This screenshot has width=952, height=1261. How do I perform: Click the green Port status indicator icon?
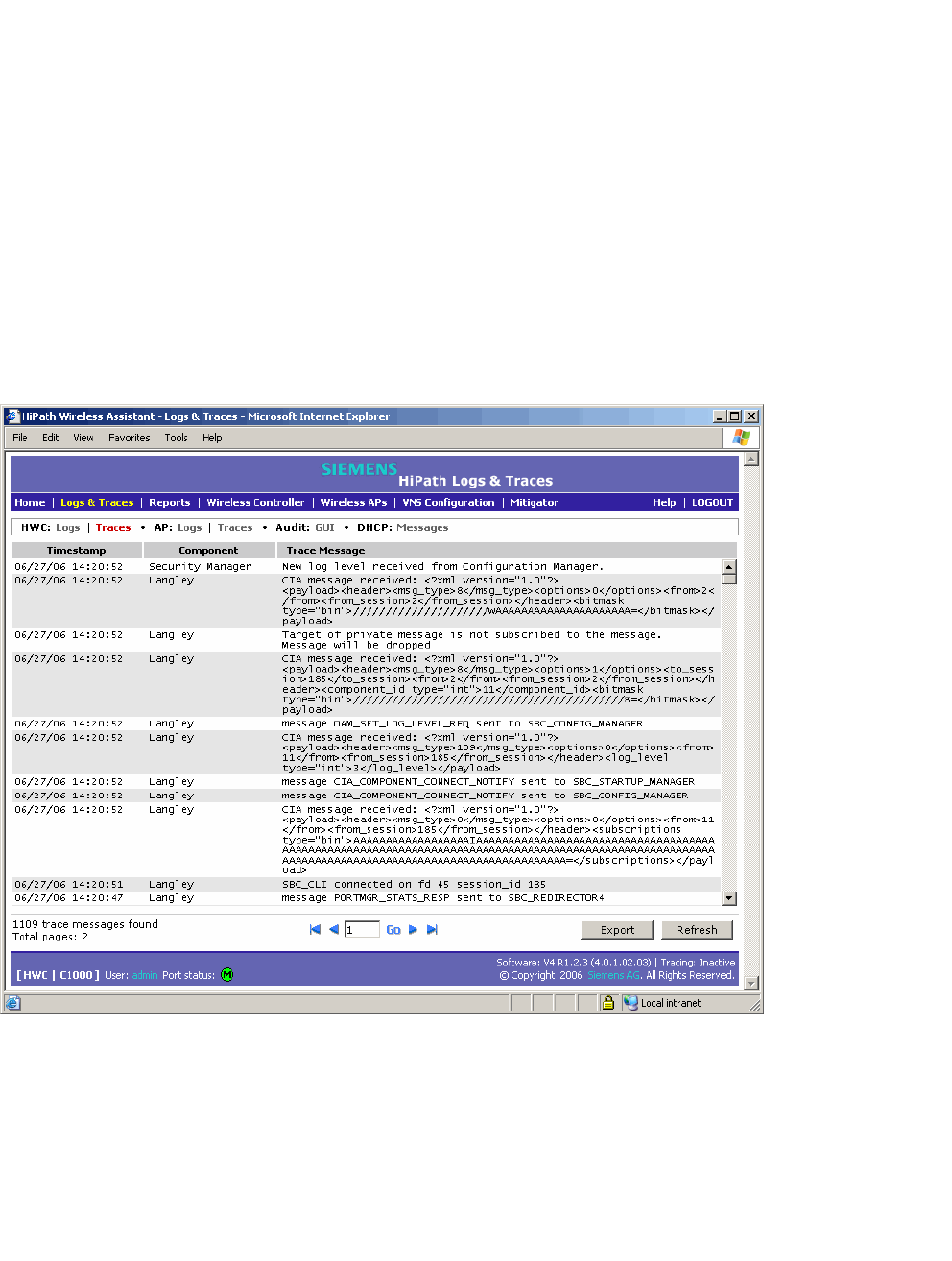[x=227, y=975]
